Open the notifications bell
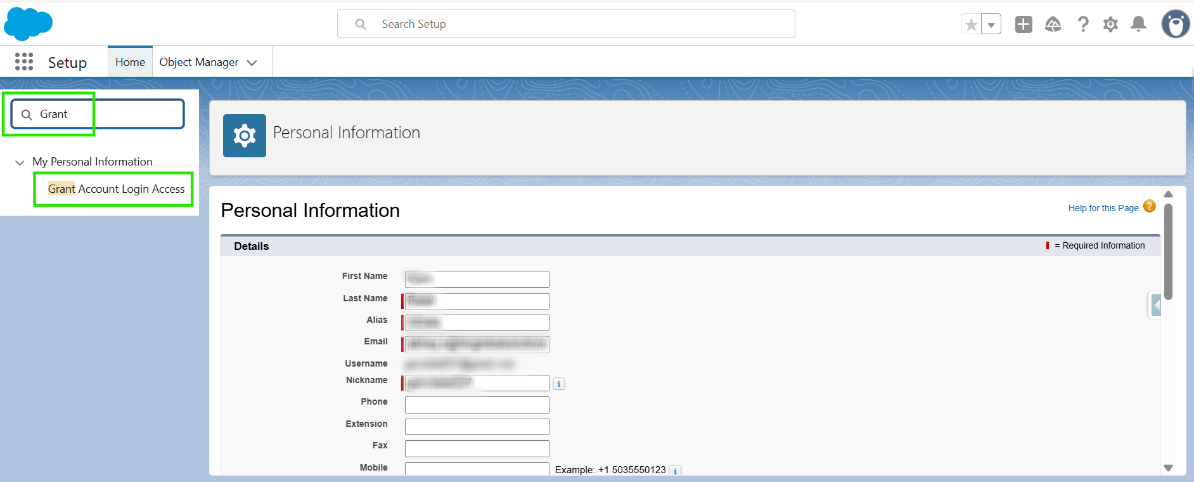 pos(1138,24)
